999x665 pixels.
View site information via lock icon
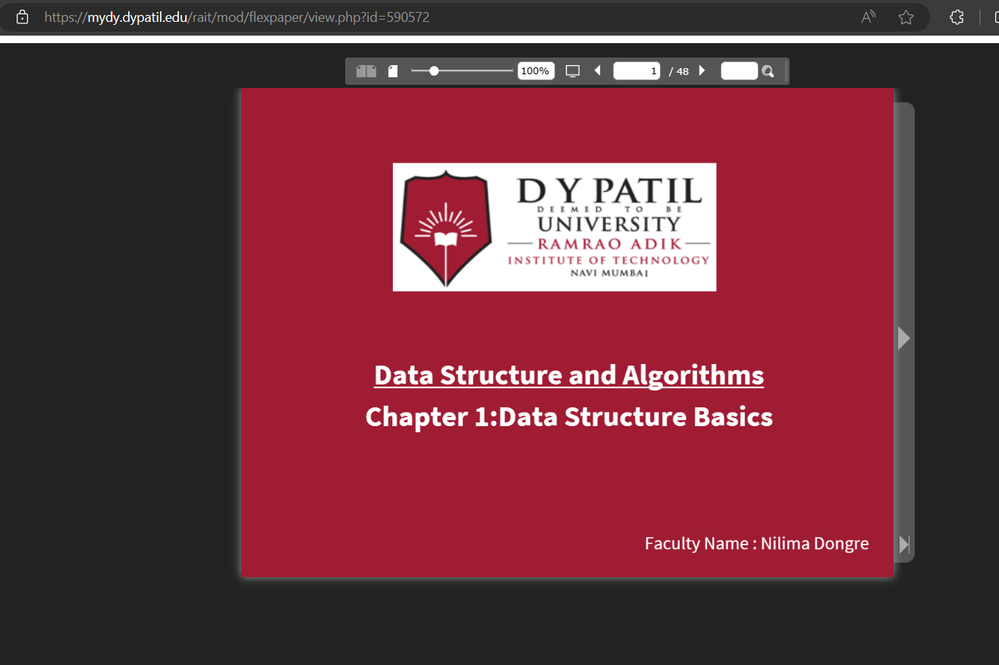click(22, 17)
